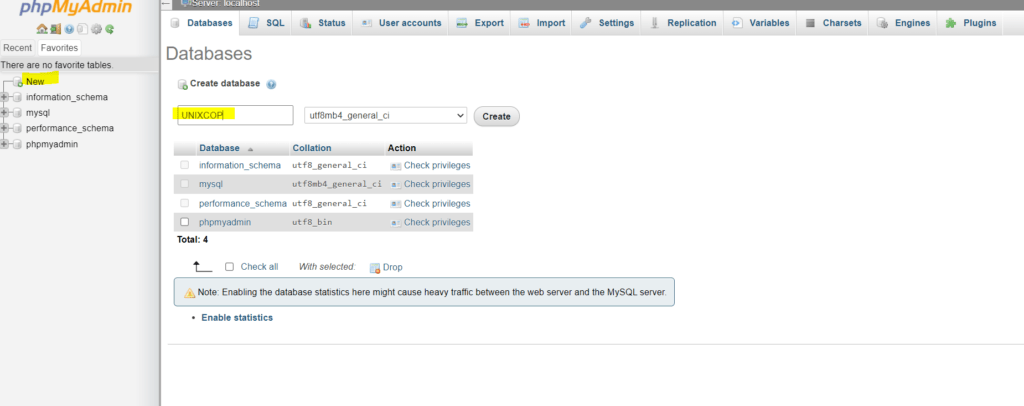Open the utf8mb4_general_ci collation dropdown
Image resolution: width=1024 pixels, height=406 pixels.
[386, 116]
